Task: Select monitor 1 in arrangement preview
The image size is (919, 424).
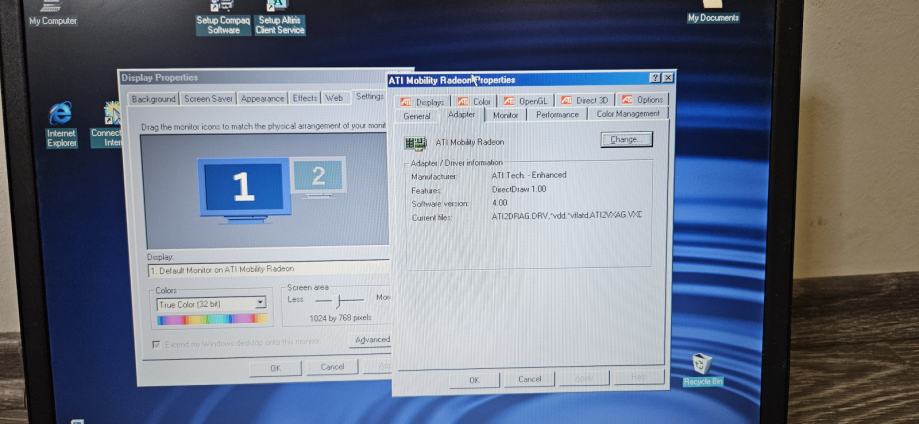Action: pos(244,188)
